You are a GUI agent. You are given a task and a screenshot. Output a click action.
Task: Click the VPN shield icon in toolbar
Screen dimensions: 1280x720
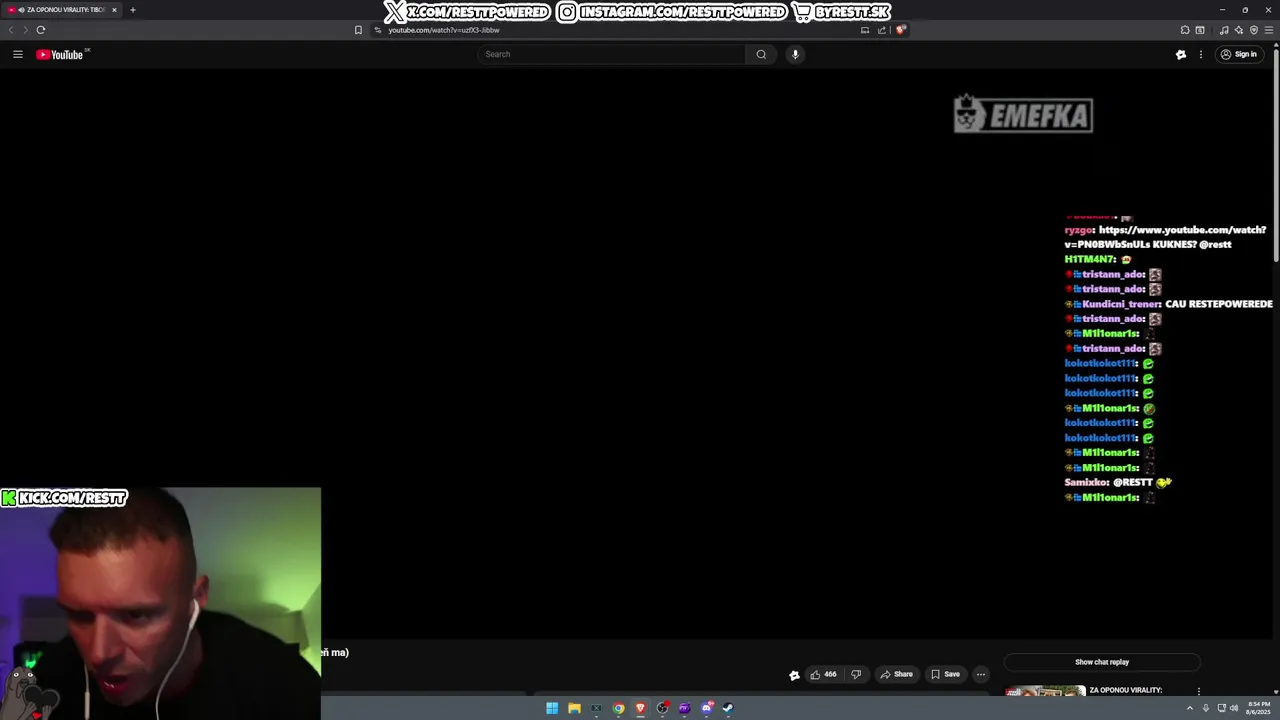point(1254,30)
